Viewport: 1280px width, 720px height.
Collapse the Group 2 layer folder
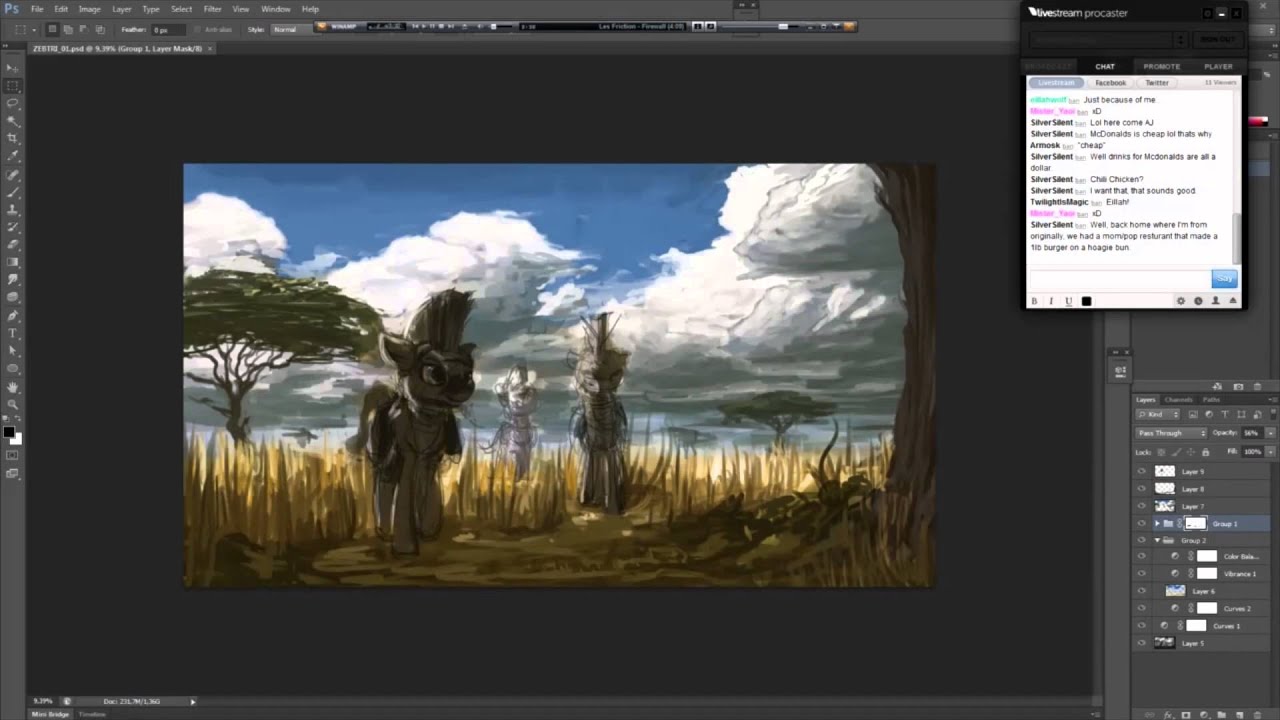pyautogui.click(x=1157, y=541)
